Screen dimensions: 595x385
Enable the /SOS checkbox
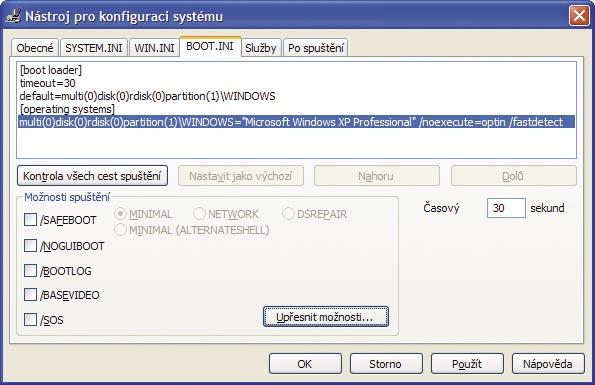pyautogui.click(x=30, y=319)
